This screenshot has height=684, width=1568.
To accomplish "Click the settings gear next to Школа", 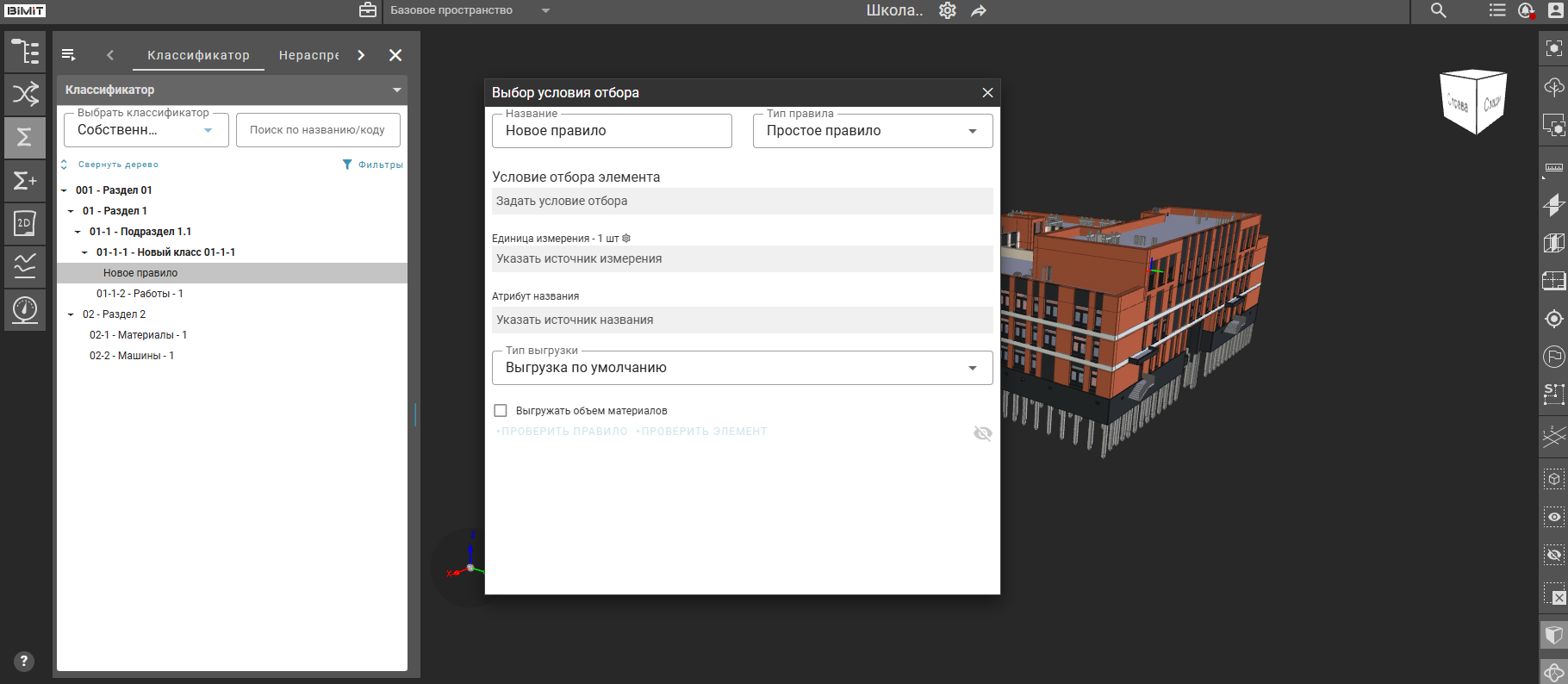I will (x=948, y=10).
